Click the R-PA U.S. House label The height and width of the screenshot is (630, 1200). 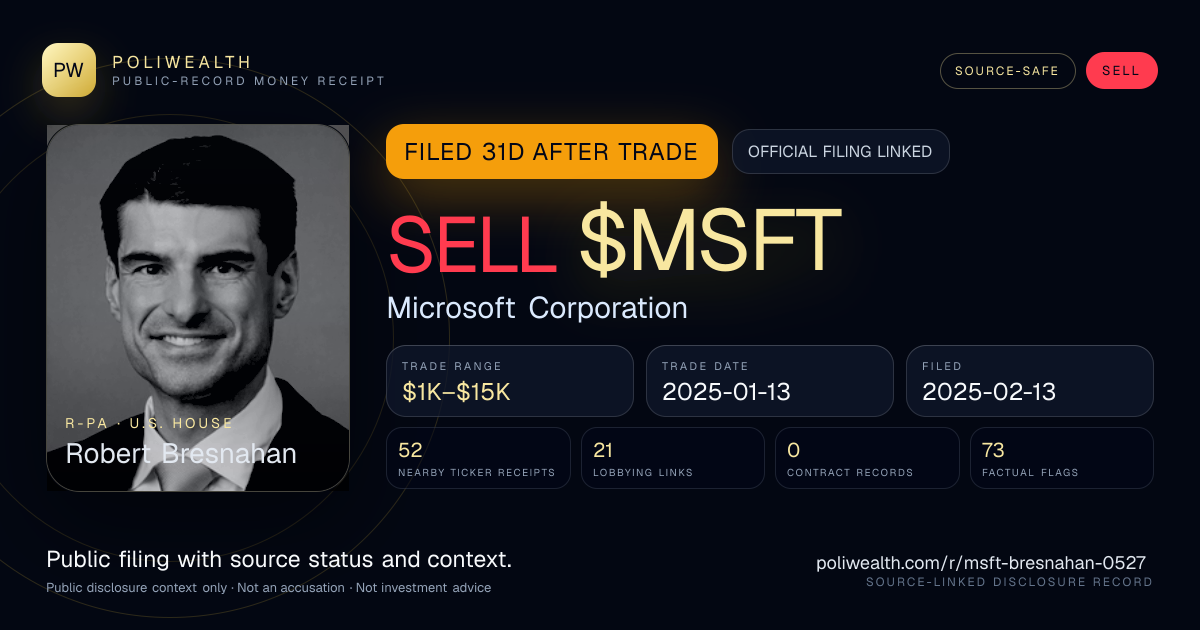[x=149, y=424]
